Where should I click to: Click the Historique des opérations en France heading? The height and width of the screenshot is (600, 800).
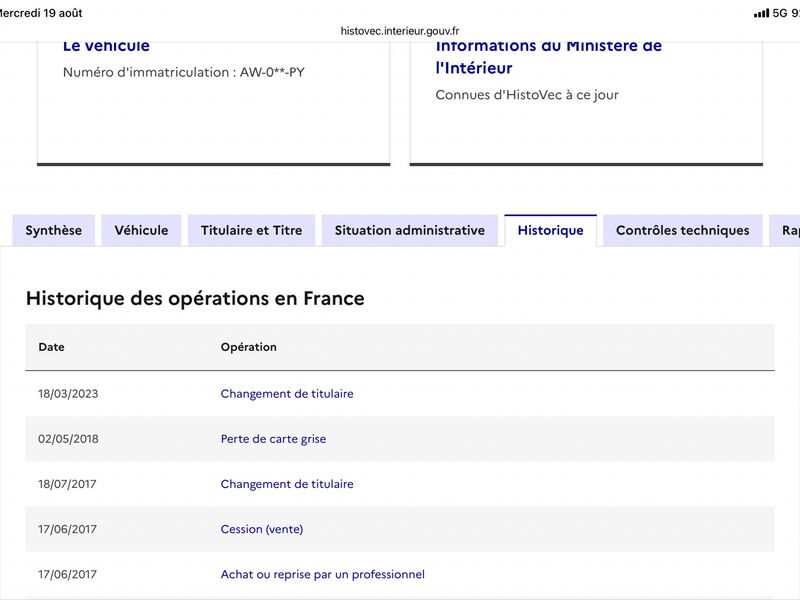click(195, 298)
